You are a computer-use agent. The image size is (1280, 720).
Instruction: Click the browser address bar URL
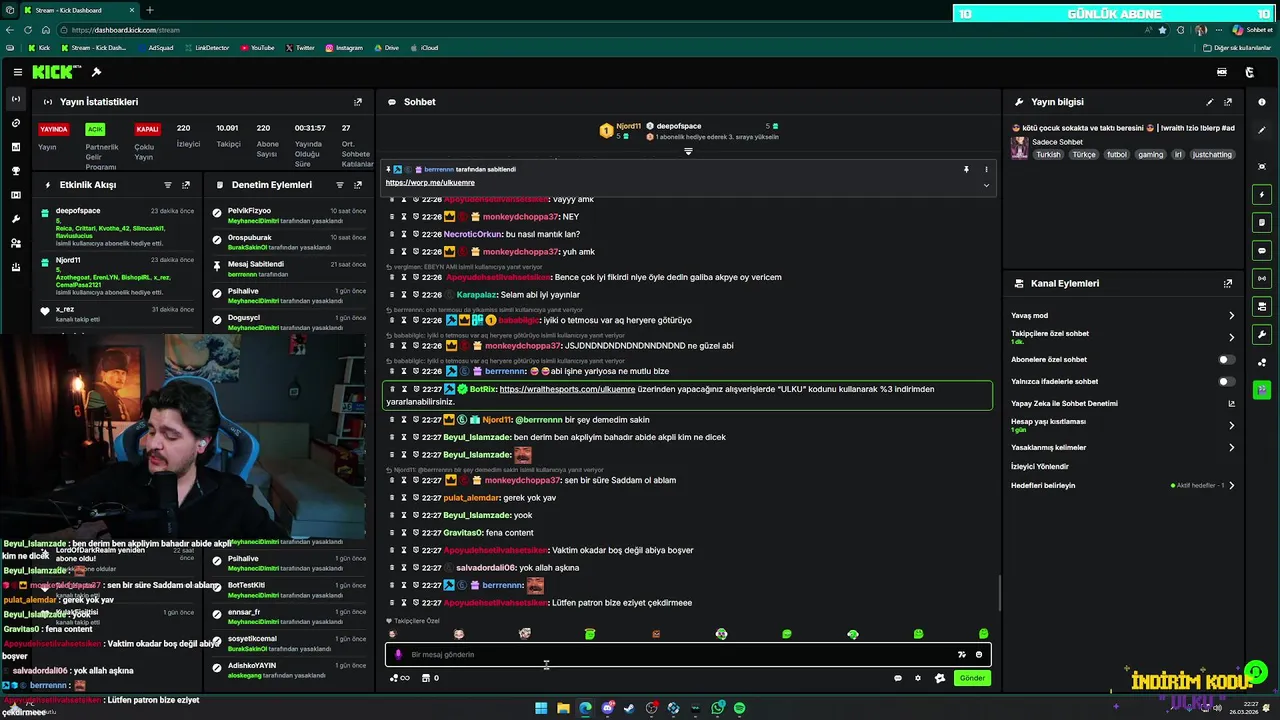[x=126, y=30]
